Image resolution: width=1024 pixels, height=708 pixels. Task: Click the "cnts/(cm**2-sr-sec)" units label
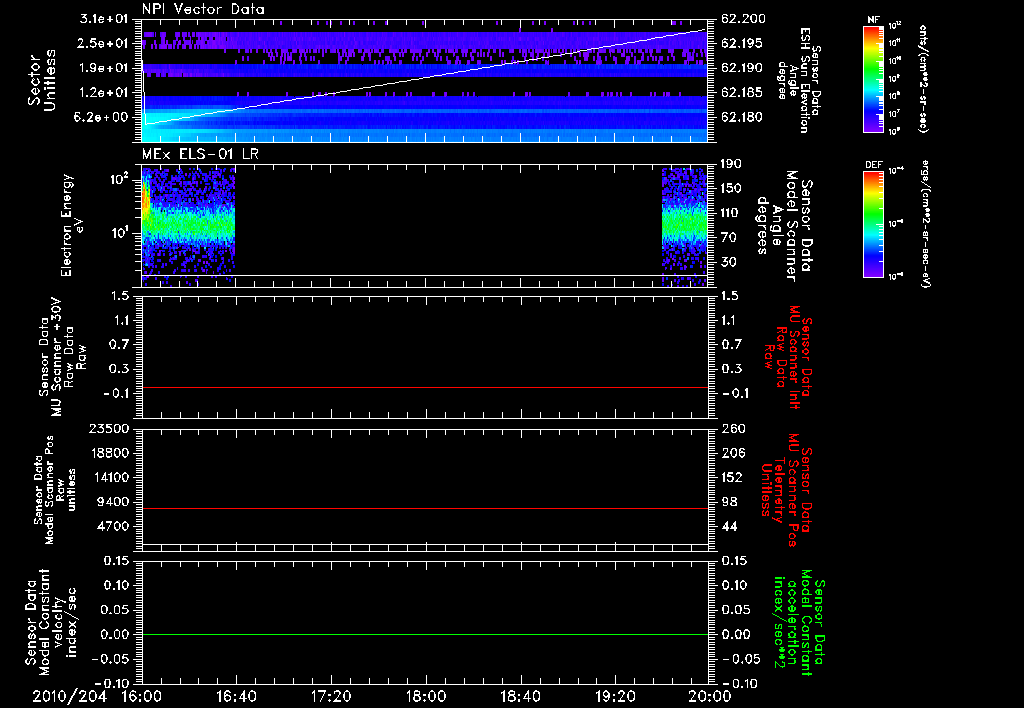pos(923,78)
